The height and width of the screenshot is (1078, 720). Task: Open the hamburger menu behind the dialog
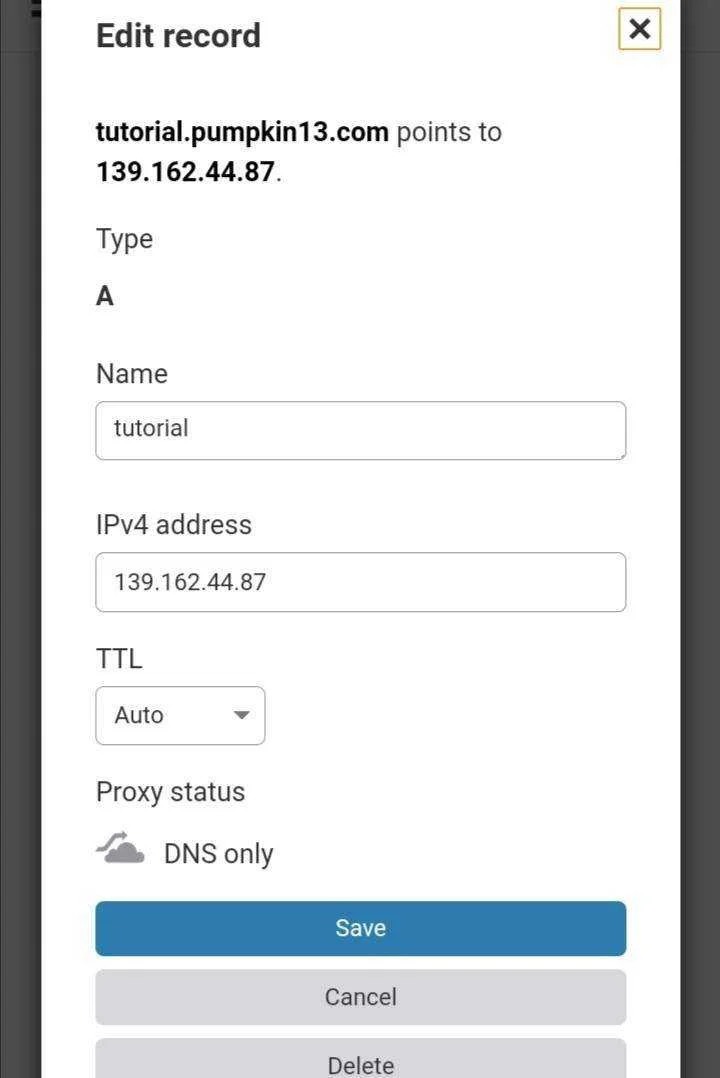36,10
